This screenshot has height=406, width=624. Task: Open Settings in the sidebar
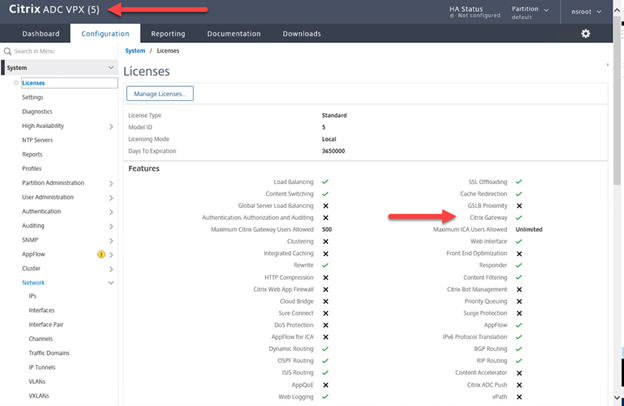click(33, 97)
